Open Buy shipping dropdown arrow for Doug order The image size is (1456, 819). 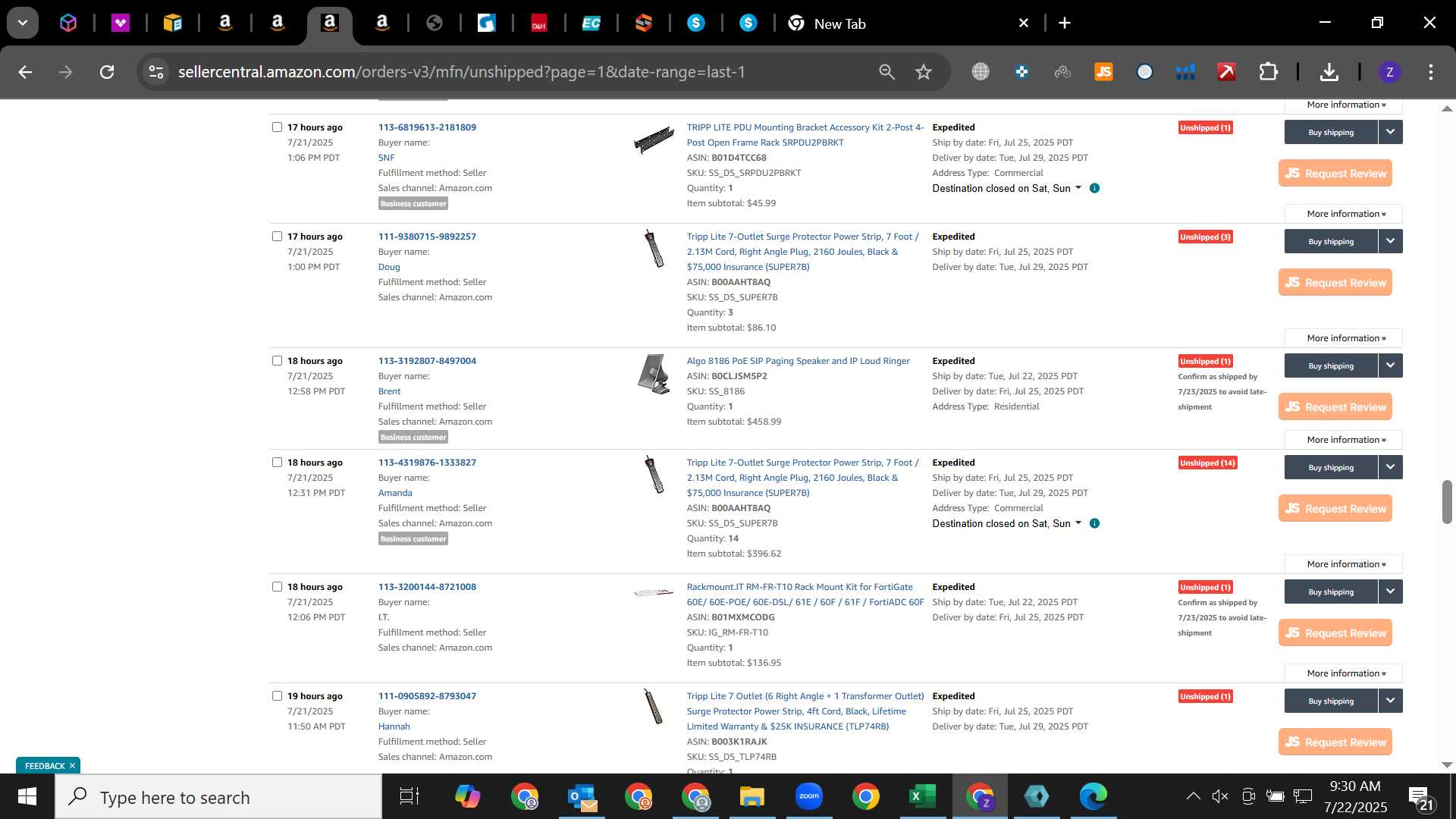1390,241
